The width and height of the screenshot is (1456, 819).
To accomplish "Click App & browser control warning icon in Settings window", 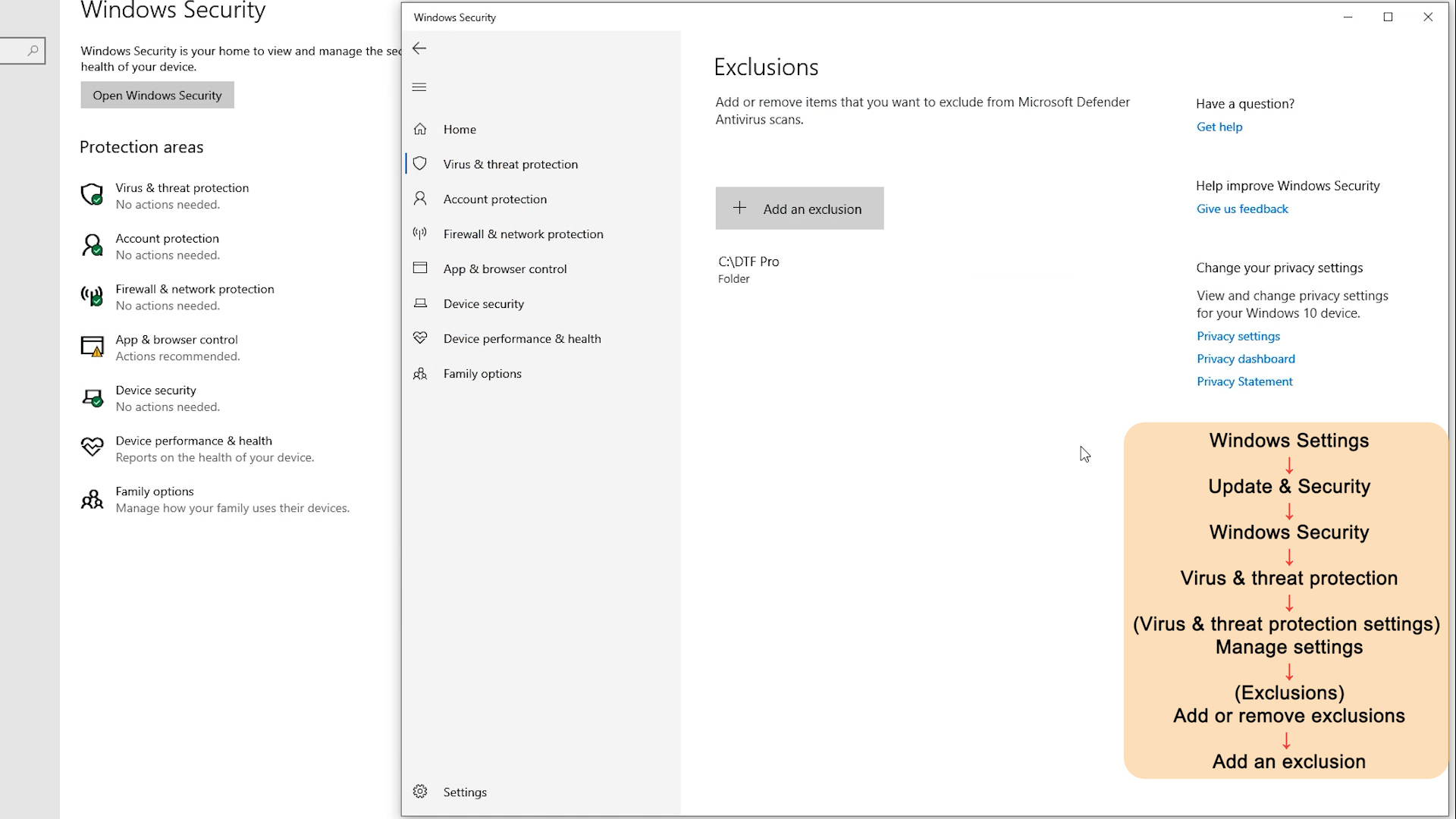I will (92, 347).
